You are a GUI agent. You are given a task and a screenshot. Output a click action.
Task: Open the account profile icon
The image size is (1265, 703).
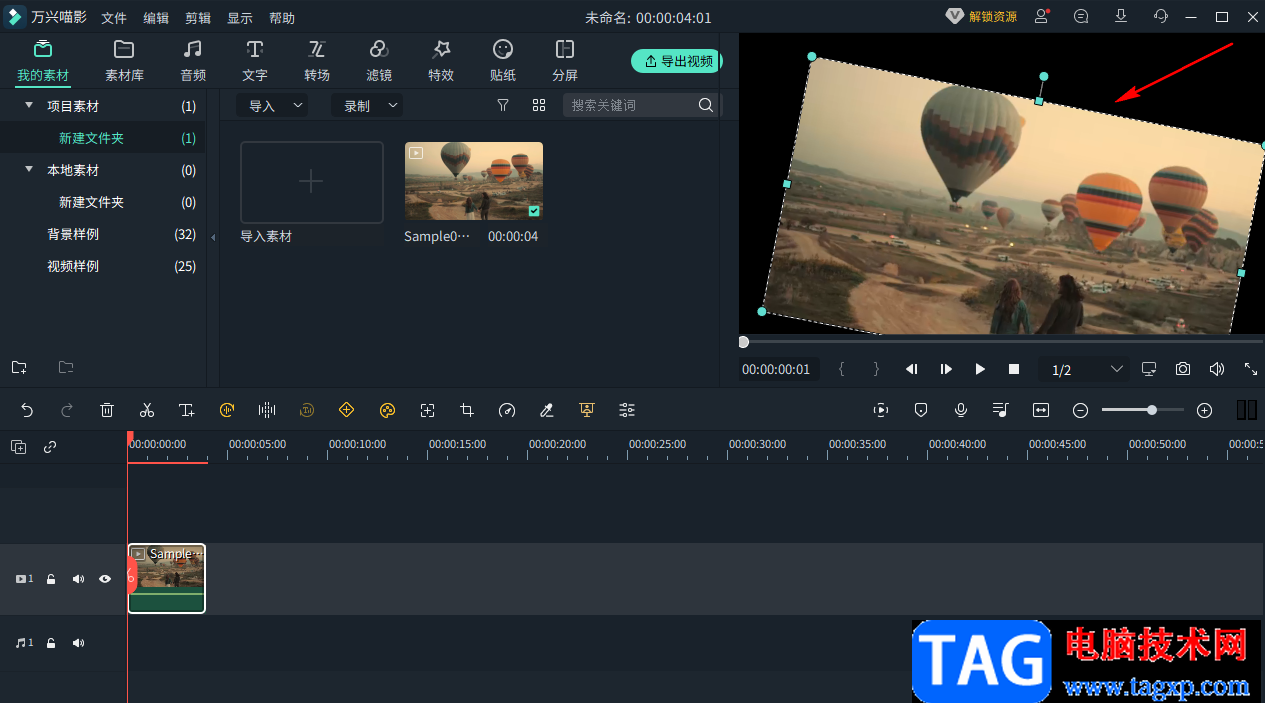click(x=1042, y=16)
